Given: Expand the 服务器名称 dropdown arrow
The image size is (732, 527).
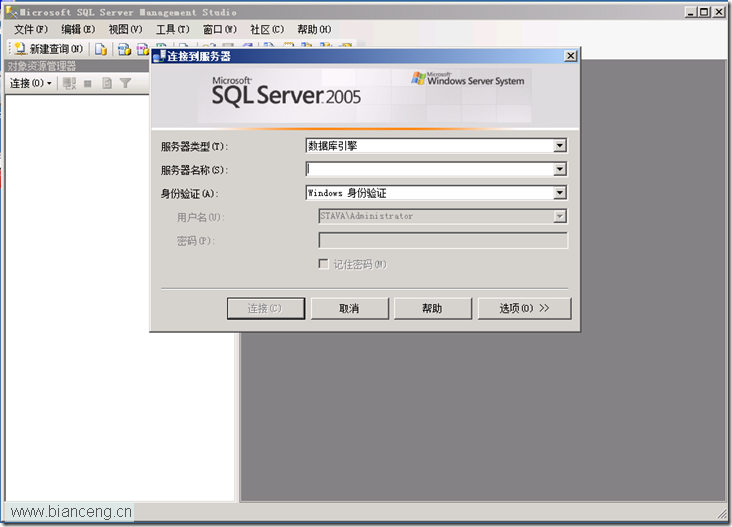Looking at the screenshot, I should tap(560, 169).
